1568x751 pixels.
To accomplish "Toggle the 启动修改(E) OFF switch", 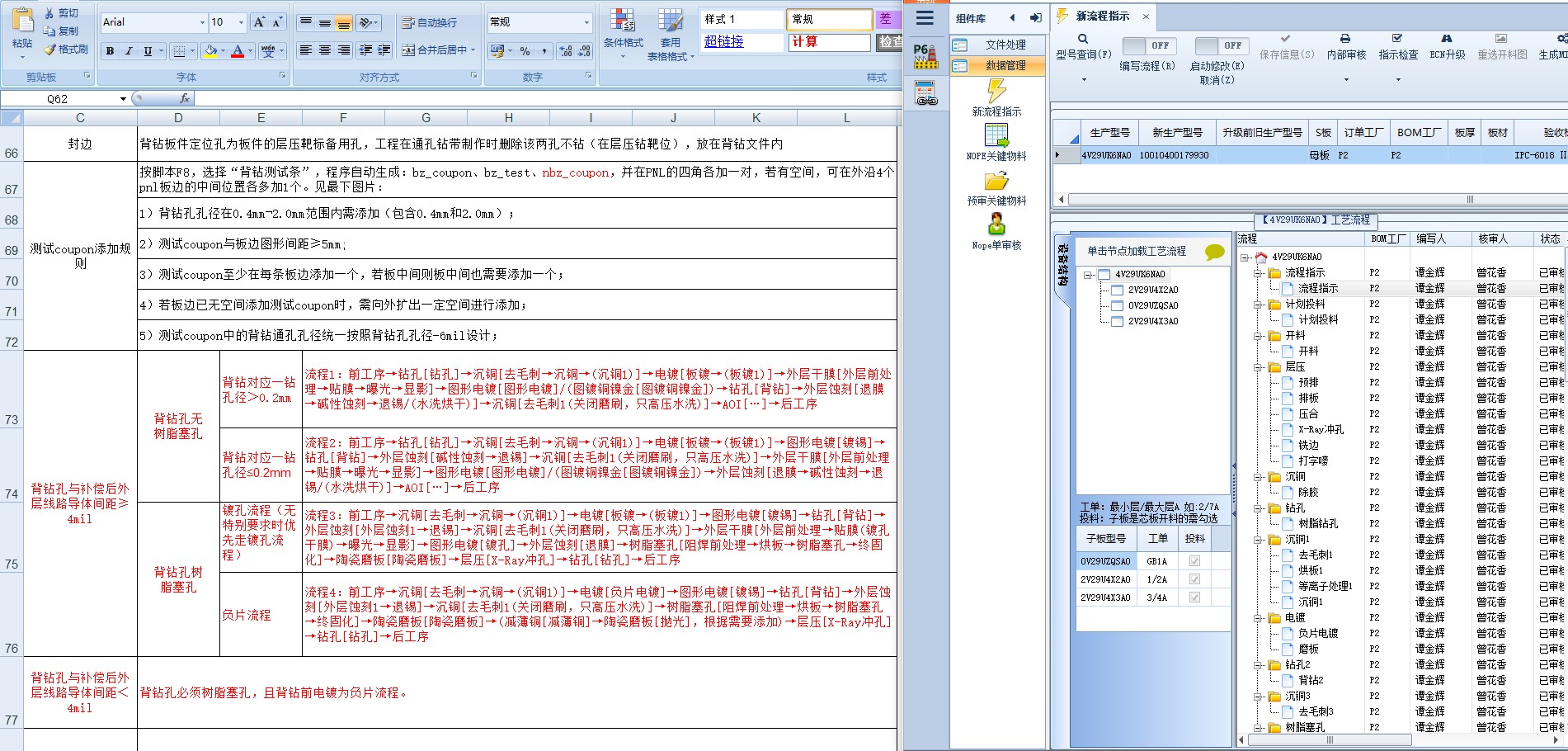I will tap(1221, 45).
